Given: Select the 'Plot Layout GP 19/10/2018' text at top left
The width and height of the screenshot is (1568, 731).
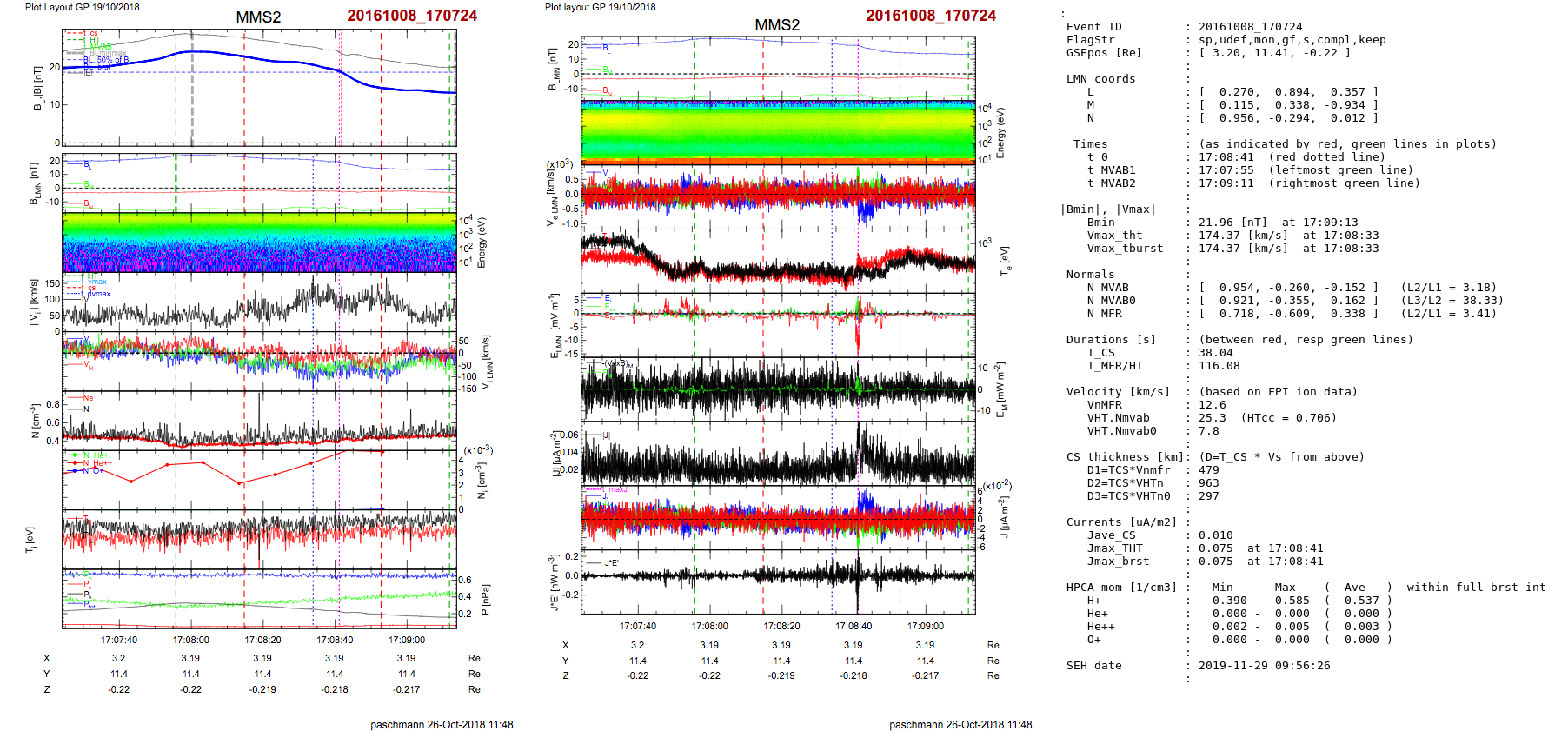Looking at the screenshot, I should [x=82, y=7].
